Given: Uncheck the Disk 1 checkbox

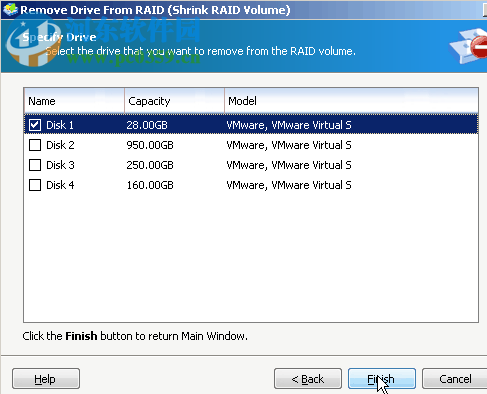Looking at the screenshot, I should (35, 125).
